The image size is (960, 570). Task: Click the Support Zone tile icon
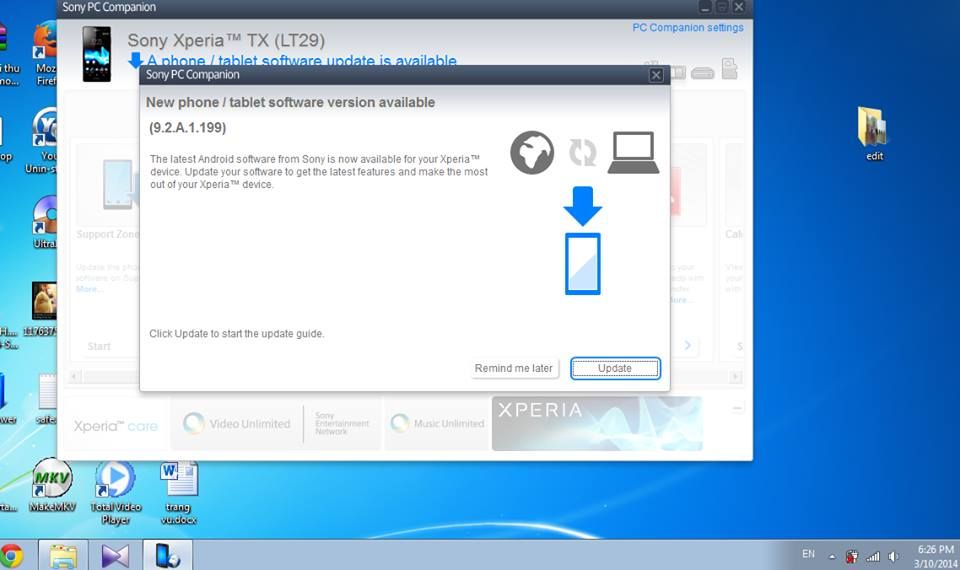[x=117, y=185]
